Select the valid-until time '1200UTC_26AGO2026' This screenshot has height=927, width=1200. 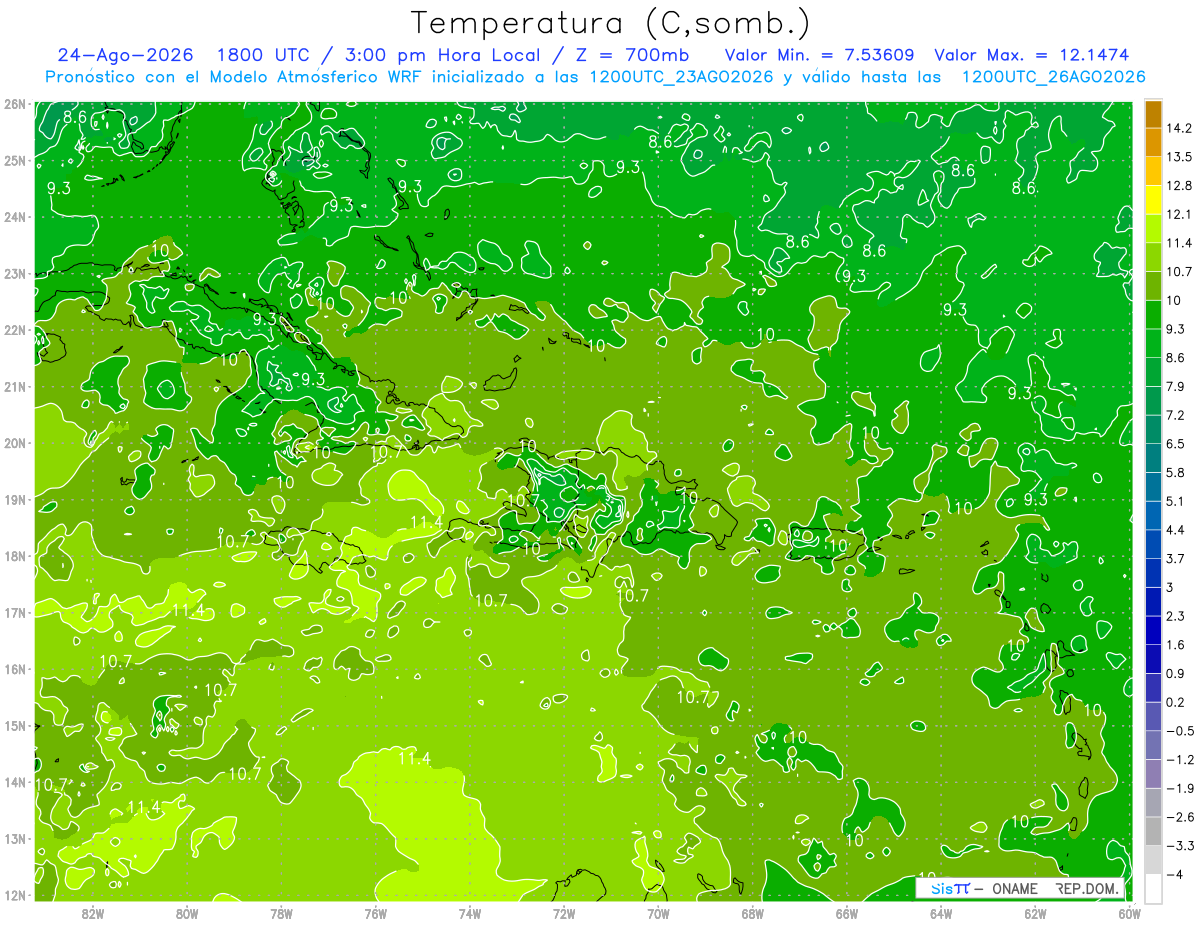[1052, 76]
